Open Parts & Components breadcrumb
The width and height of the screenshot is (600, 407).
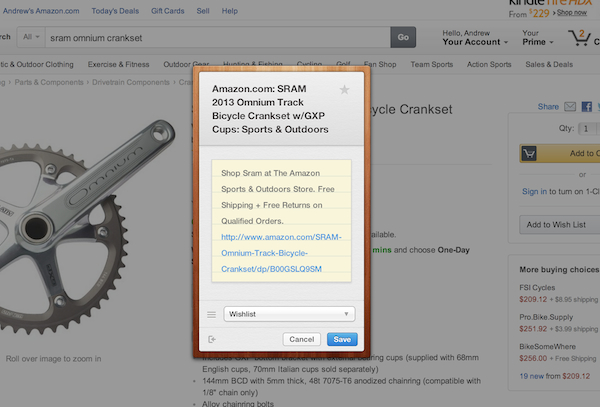(49, 82)
